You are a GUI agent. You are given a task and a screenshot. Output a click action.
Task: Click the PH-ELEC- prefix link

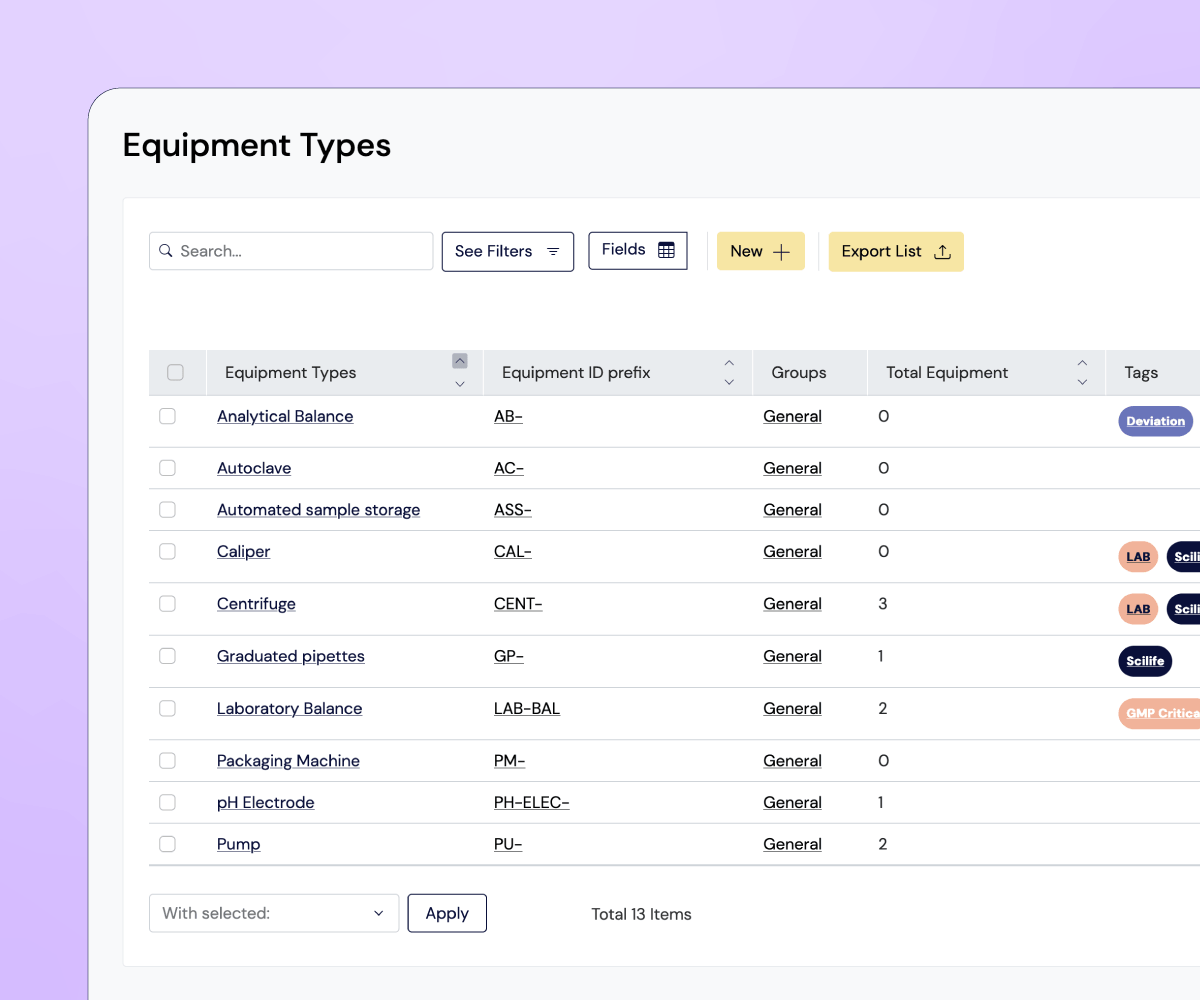531,802
